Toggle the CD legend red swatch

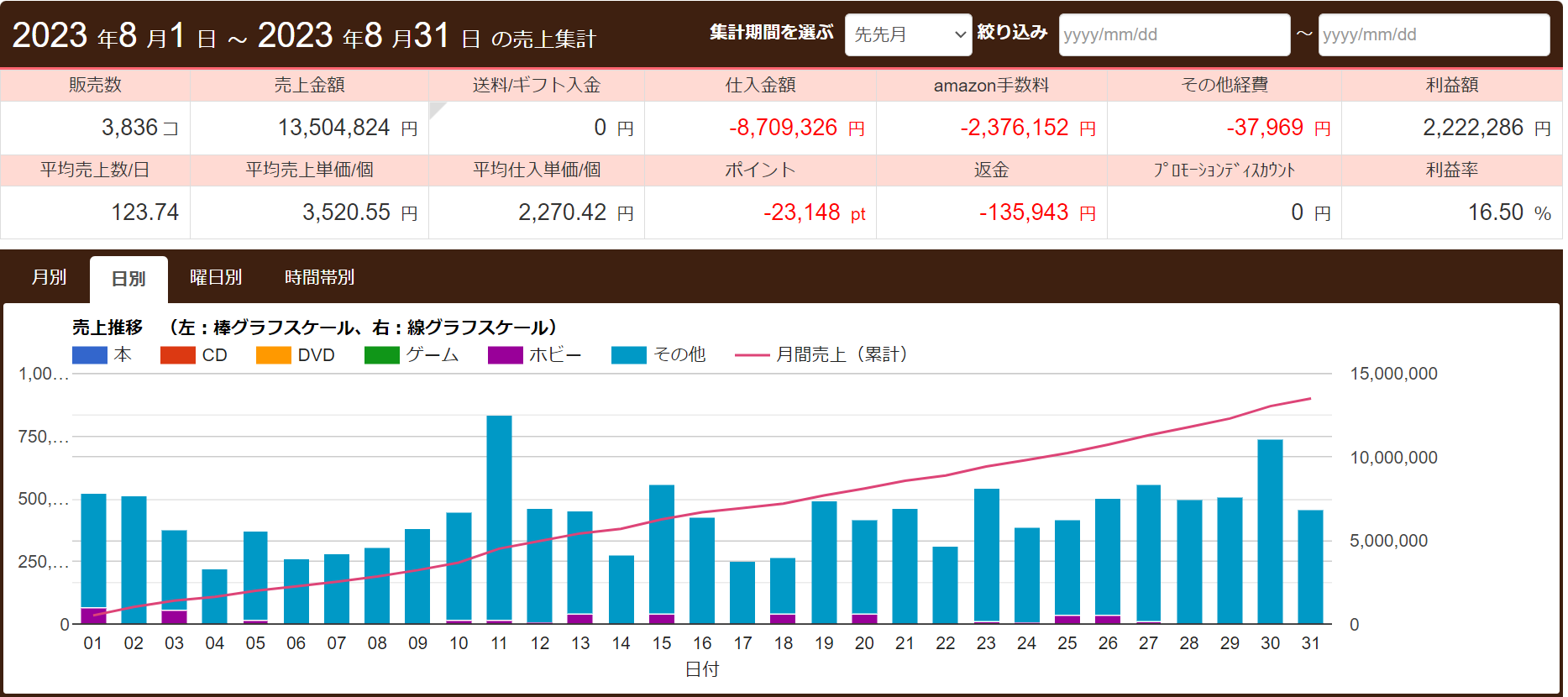point(178,355)
